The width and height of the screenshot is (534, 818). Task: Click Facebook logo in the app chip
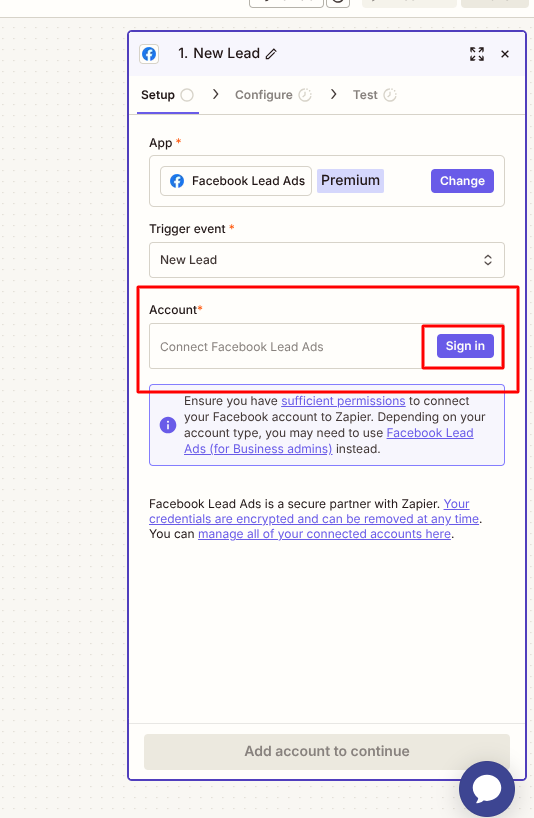coord(177,181)
